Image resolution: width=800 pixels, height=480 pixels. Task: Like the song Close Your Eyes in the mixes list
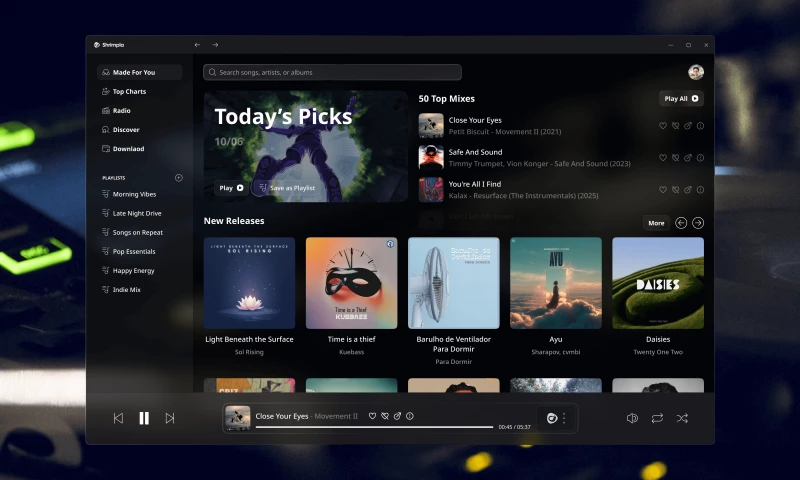[663, 126]
